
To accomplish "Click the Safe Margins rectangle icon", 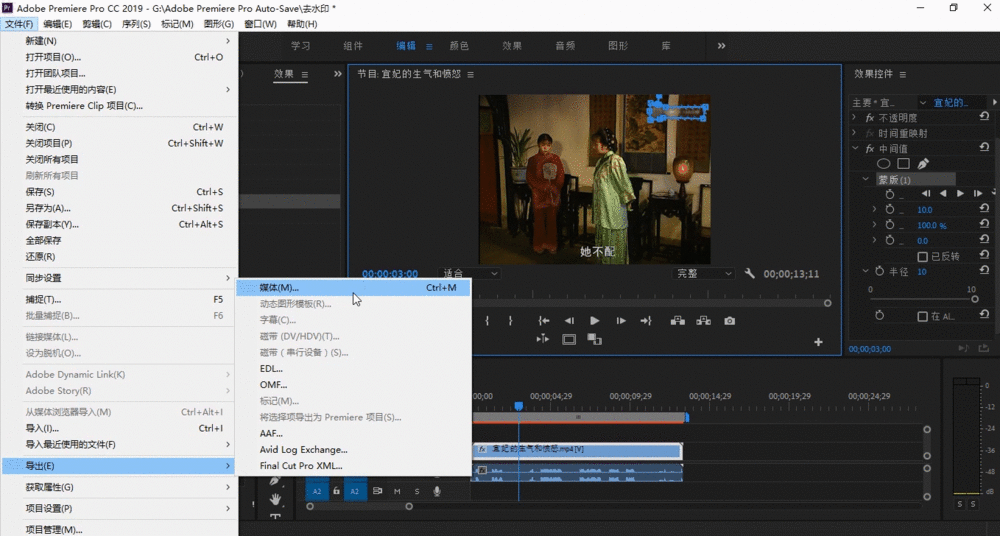I will click(569, 339).
